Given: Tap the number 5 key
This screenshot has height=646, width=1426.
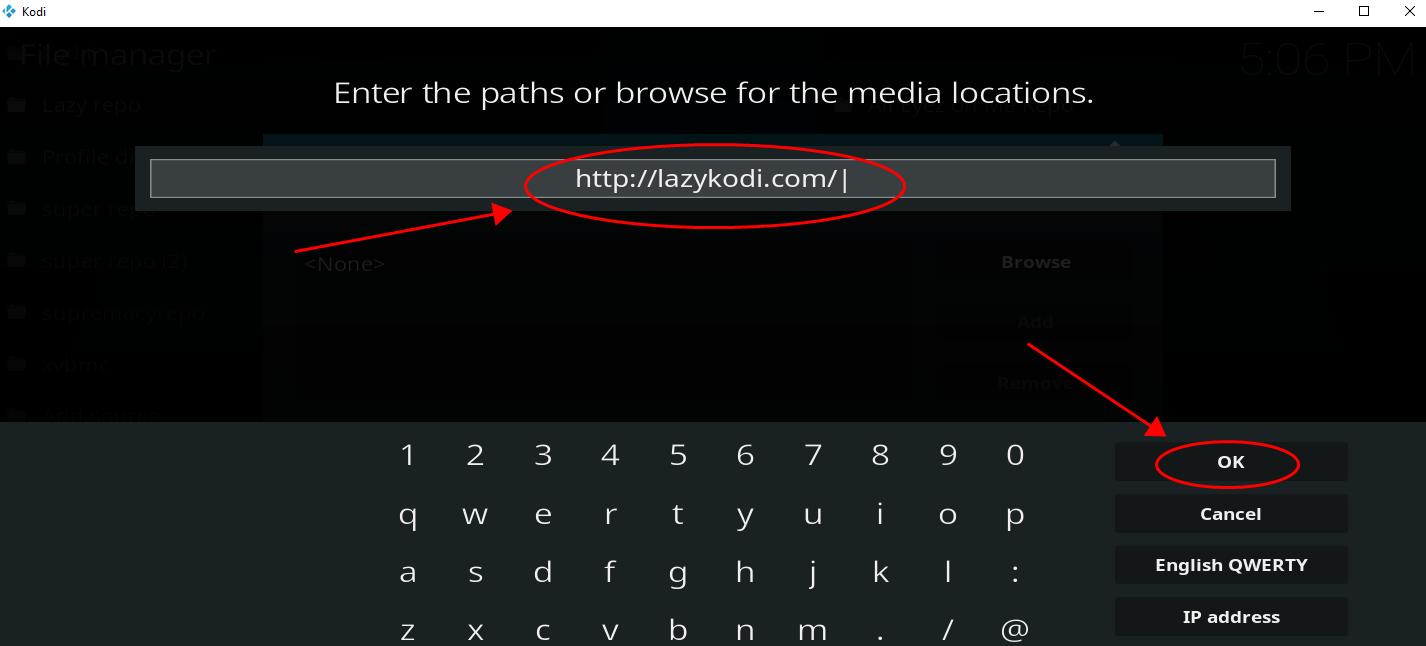Looking at the screenshot, I should 678,455.
